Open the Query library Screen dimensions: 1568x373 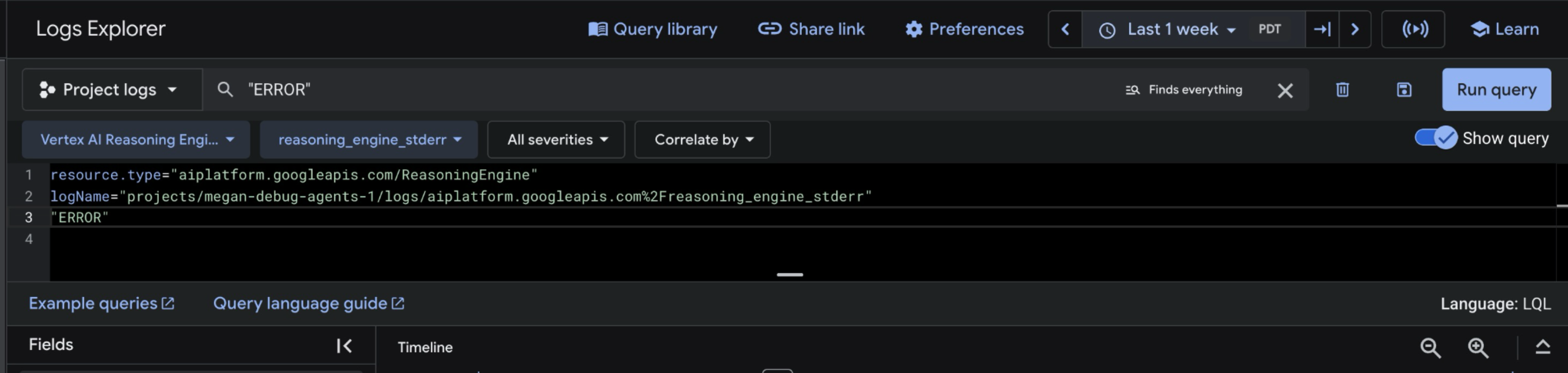pyautogui.click(x=652, y=29)
